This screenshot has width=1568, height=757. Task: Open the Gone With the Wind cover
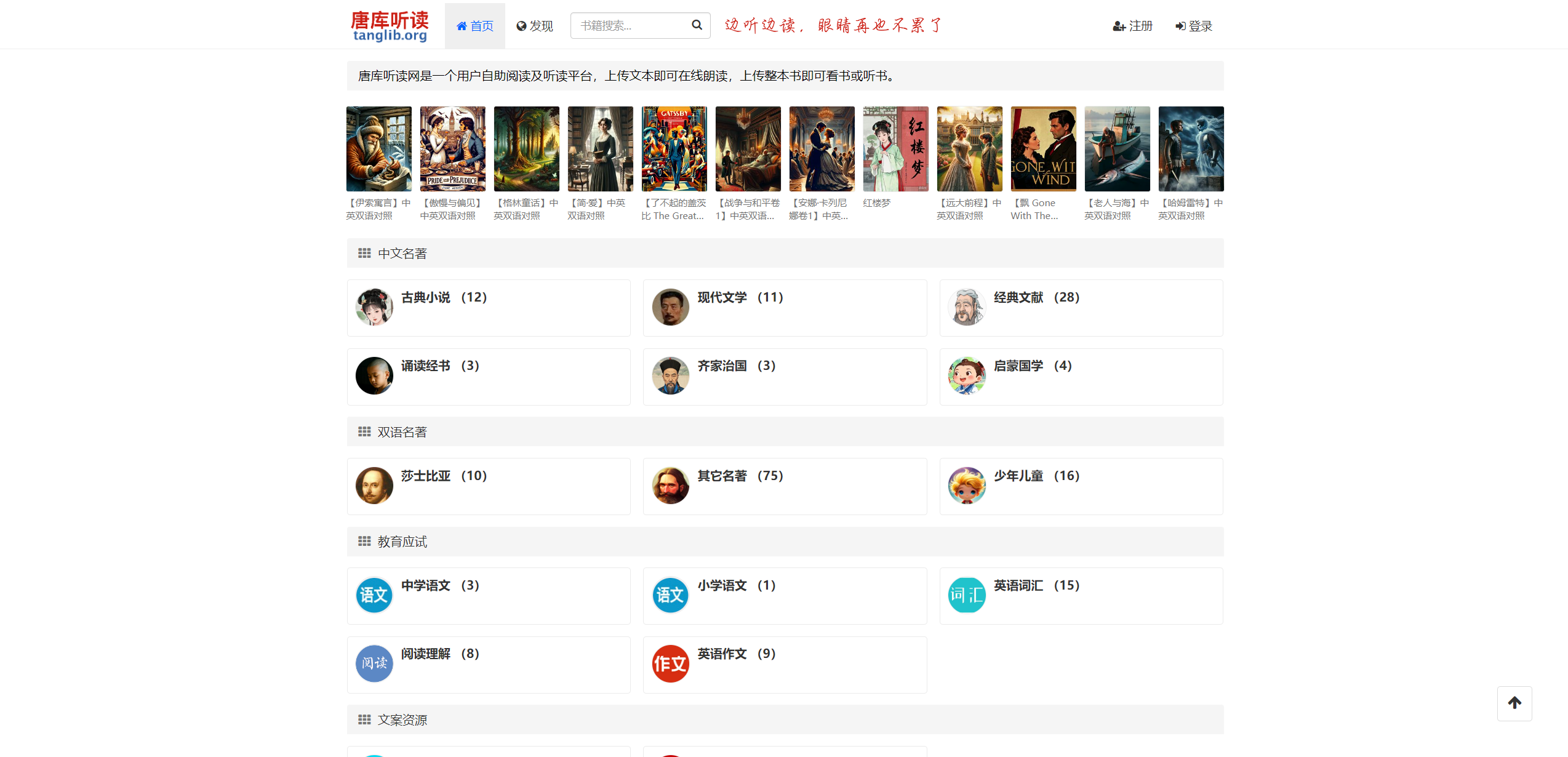[x=1043, y=149]
